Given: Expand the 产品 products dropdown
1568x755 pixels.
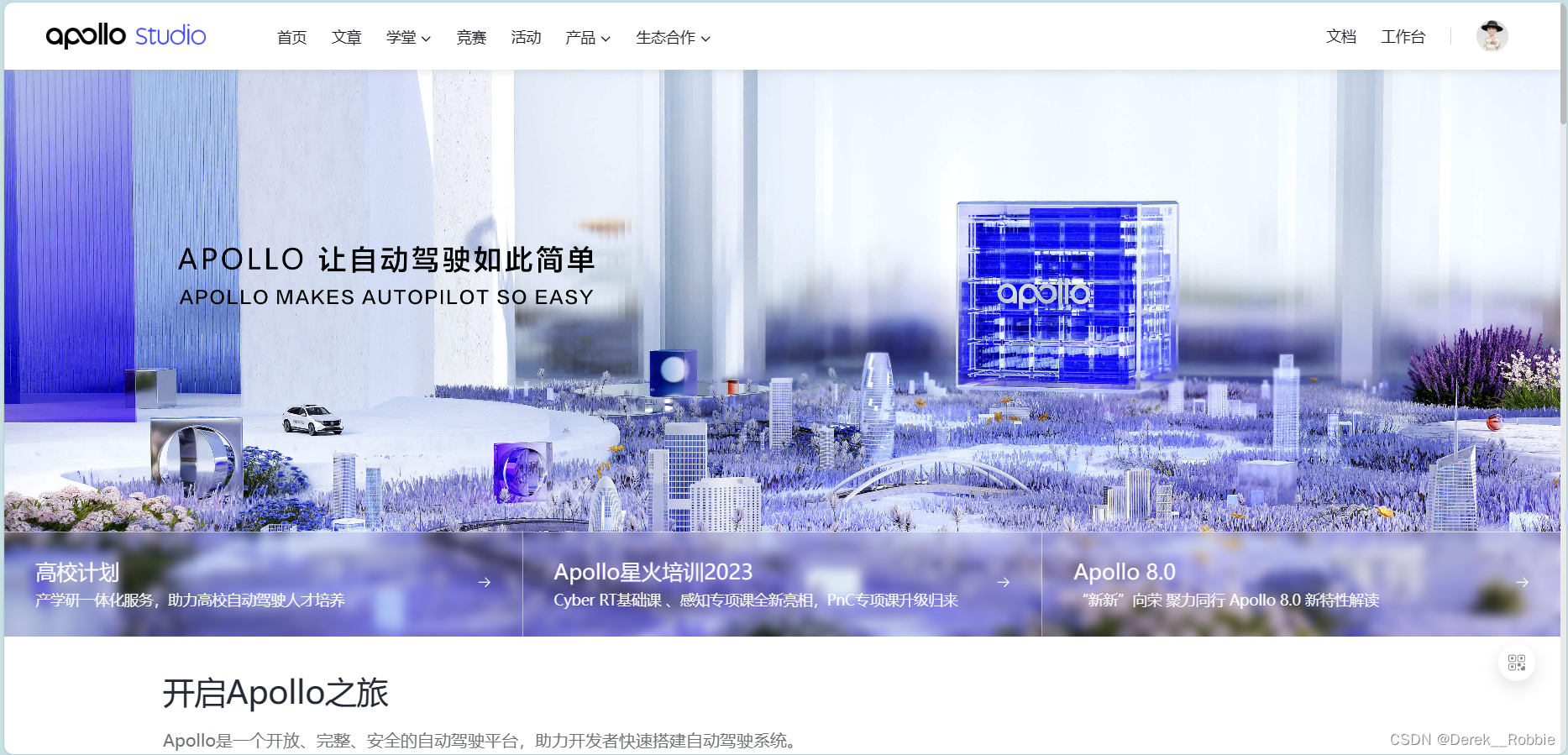Looking at the screenshot, I should coord(588,38).
